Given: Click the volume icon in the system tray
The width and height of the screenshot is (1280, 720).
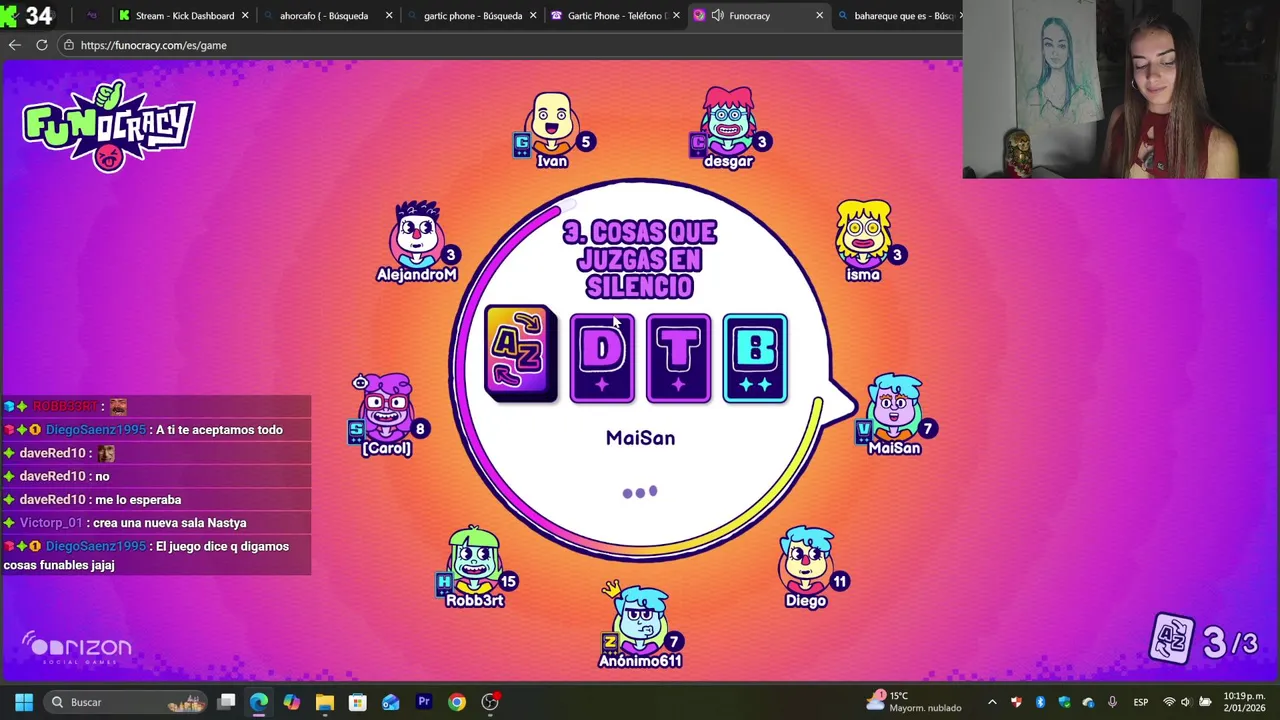Looking at the screenshot, I should point(1186,702).
